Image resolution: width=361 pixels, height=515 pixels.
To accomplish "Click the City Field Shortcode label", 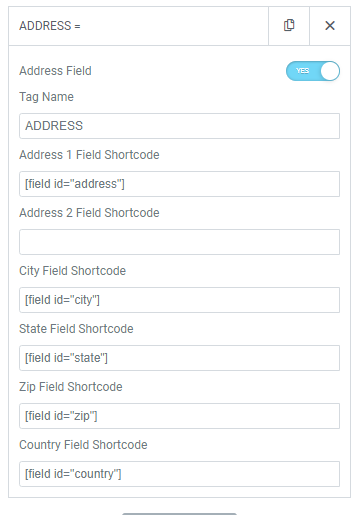I will pyautogui.click(x=72, y=271).
